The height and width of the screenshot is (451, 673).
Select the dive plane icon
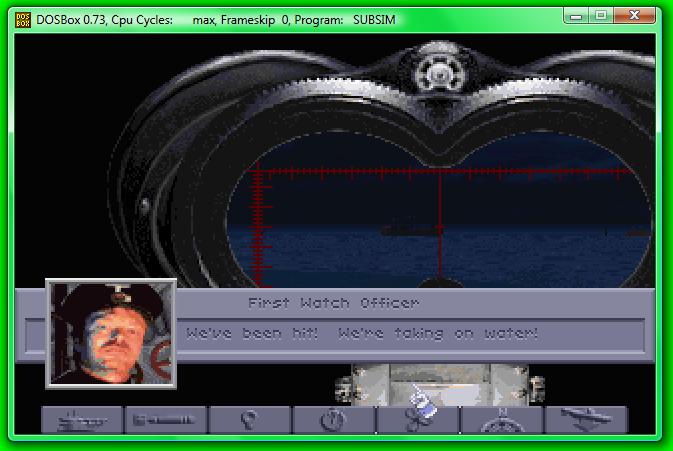pos(586,420)
